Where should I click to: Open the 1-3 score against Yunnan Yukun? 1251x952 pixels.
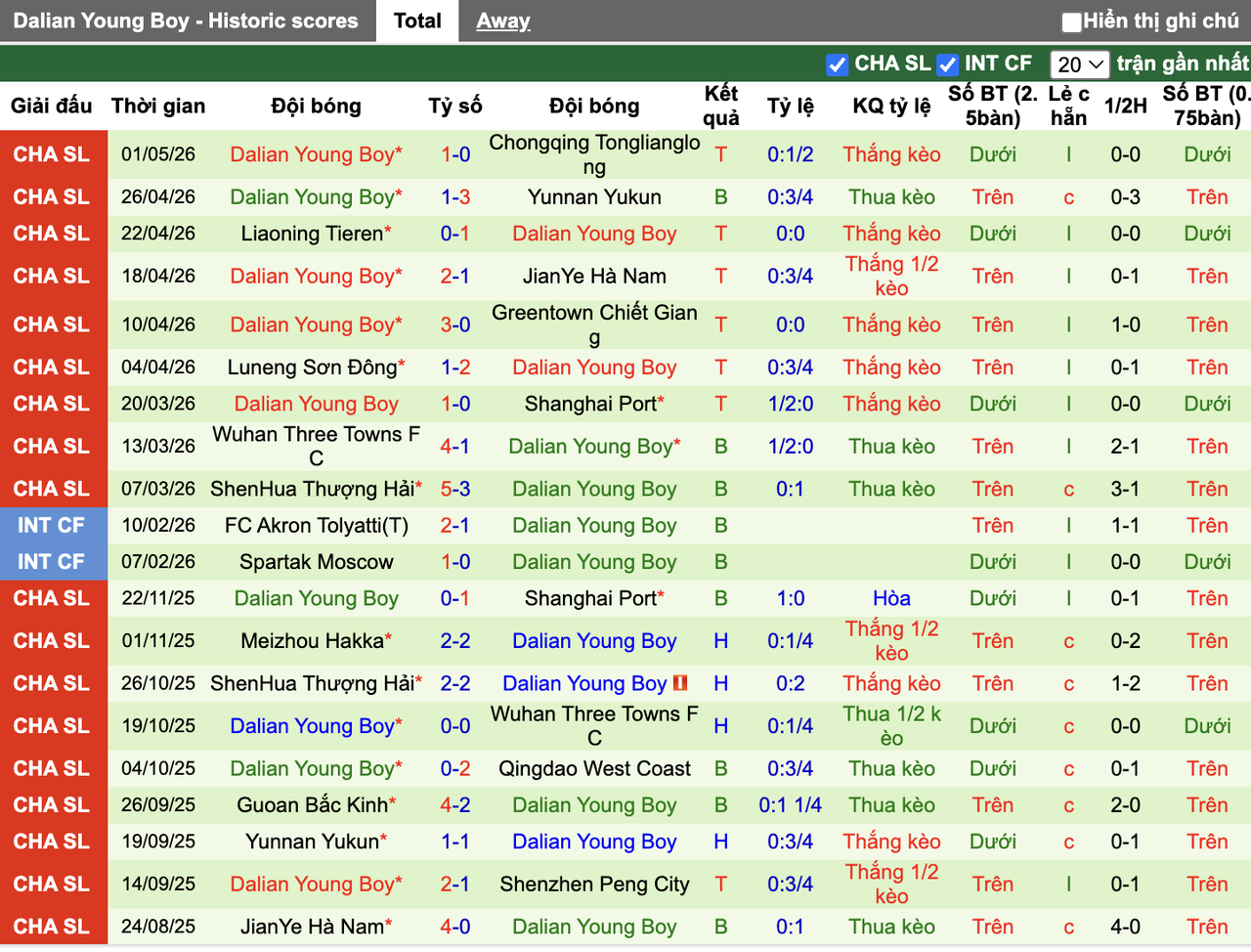[x=455, y=196]
